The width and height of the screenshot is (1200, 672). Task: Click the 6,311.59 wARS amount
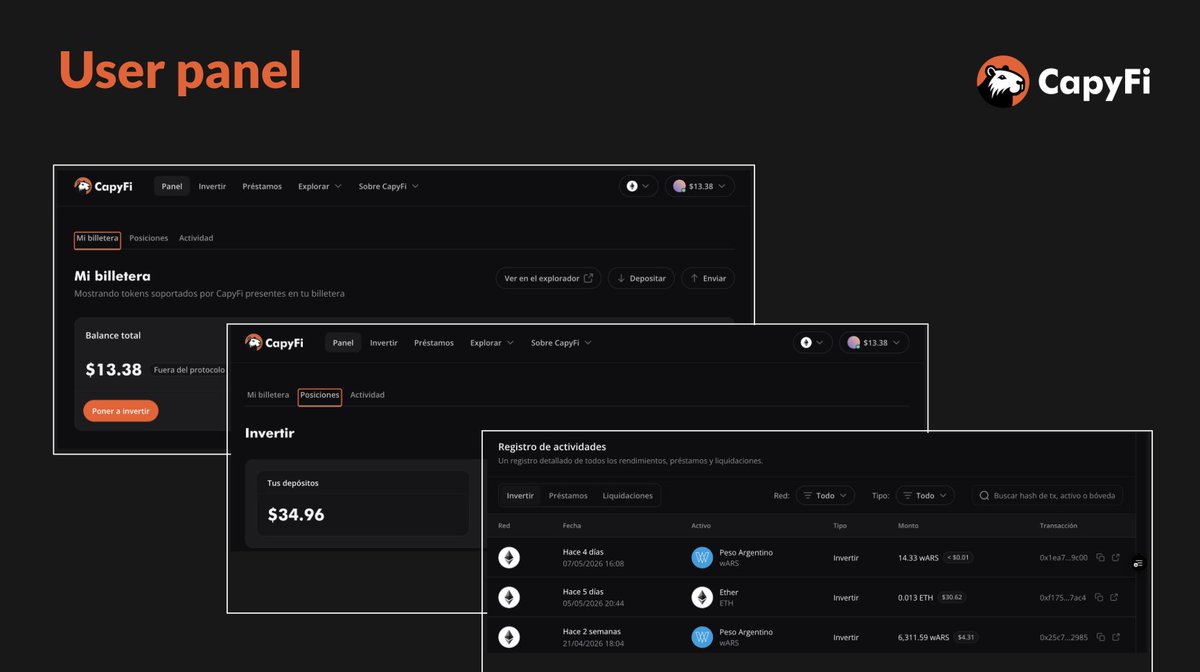tap(923, 637)
